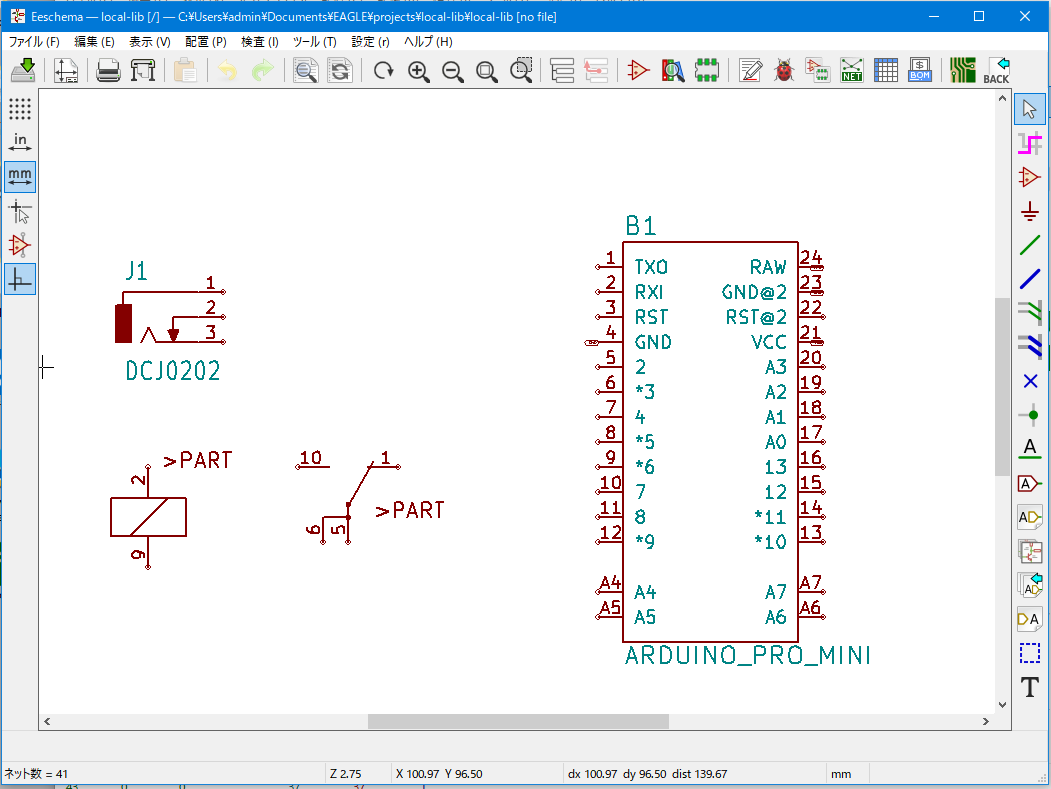Select the place power port tool
The width and height of the screenshot is (1051, 789).
[1030, 212]
